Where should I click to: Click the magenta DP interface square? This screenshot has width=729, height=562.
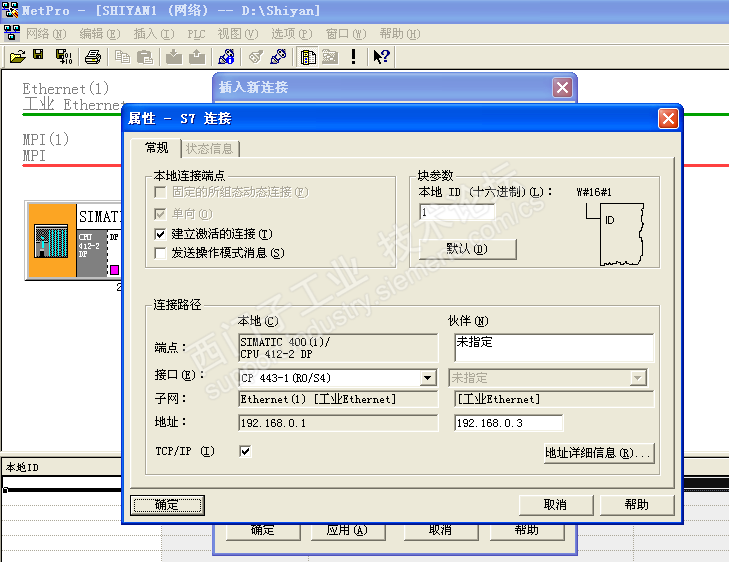pyautogui.click(x=114, y=270)
